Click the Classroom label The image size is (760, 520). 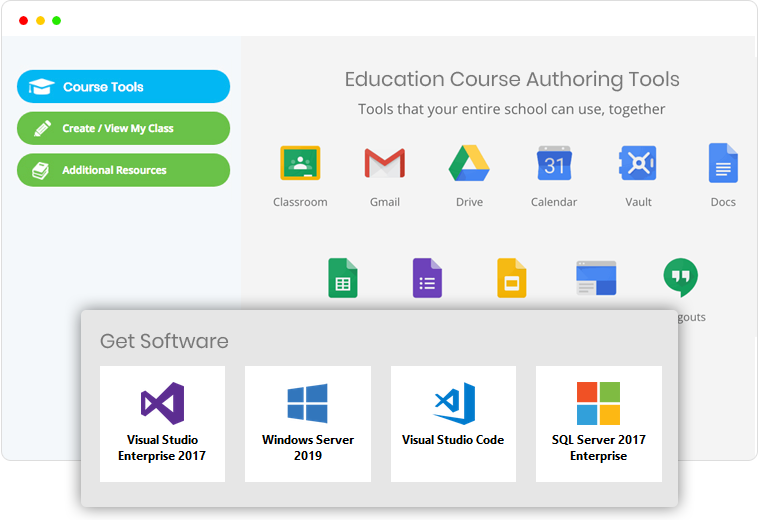pos(300,202)
